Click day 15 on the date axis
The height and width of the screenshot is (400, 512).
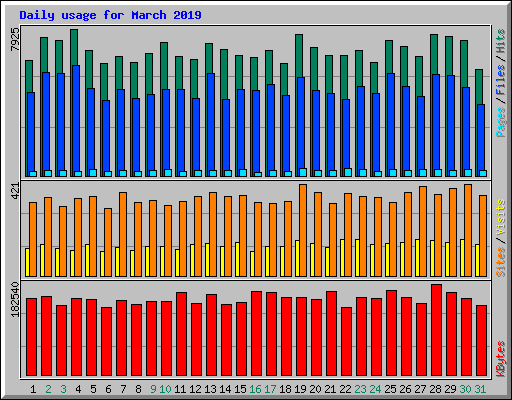point(240,389)
